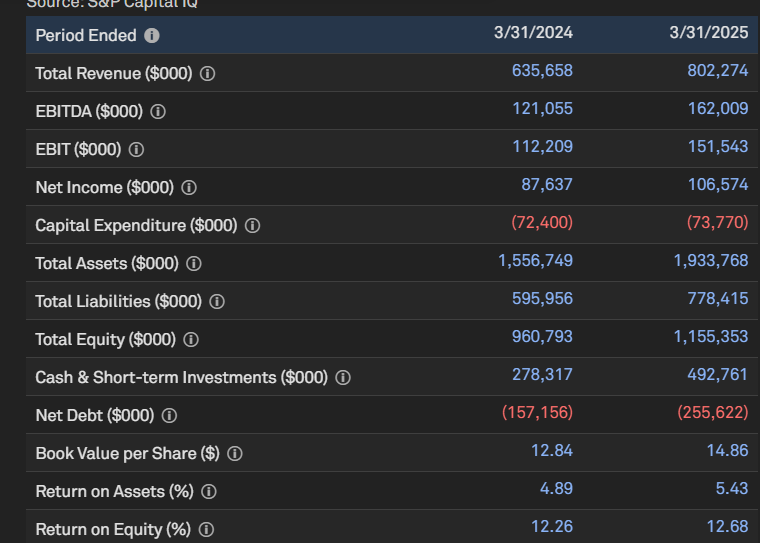Click Return on Assets (%) info icon
760x543 pixels.
pos(209,492)
